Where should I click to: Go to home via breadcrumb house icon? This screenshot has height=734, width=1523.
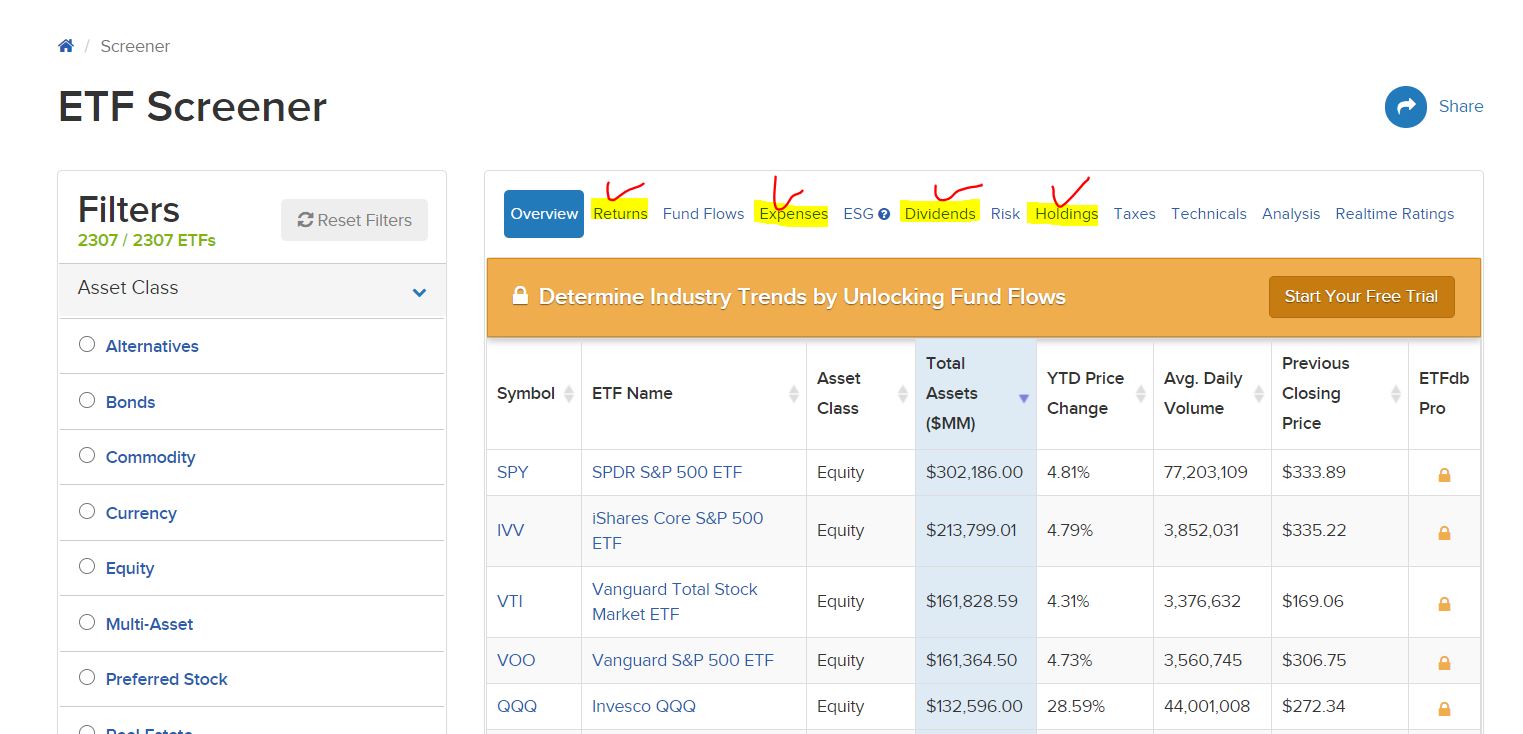click(x=66, y=46)
